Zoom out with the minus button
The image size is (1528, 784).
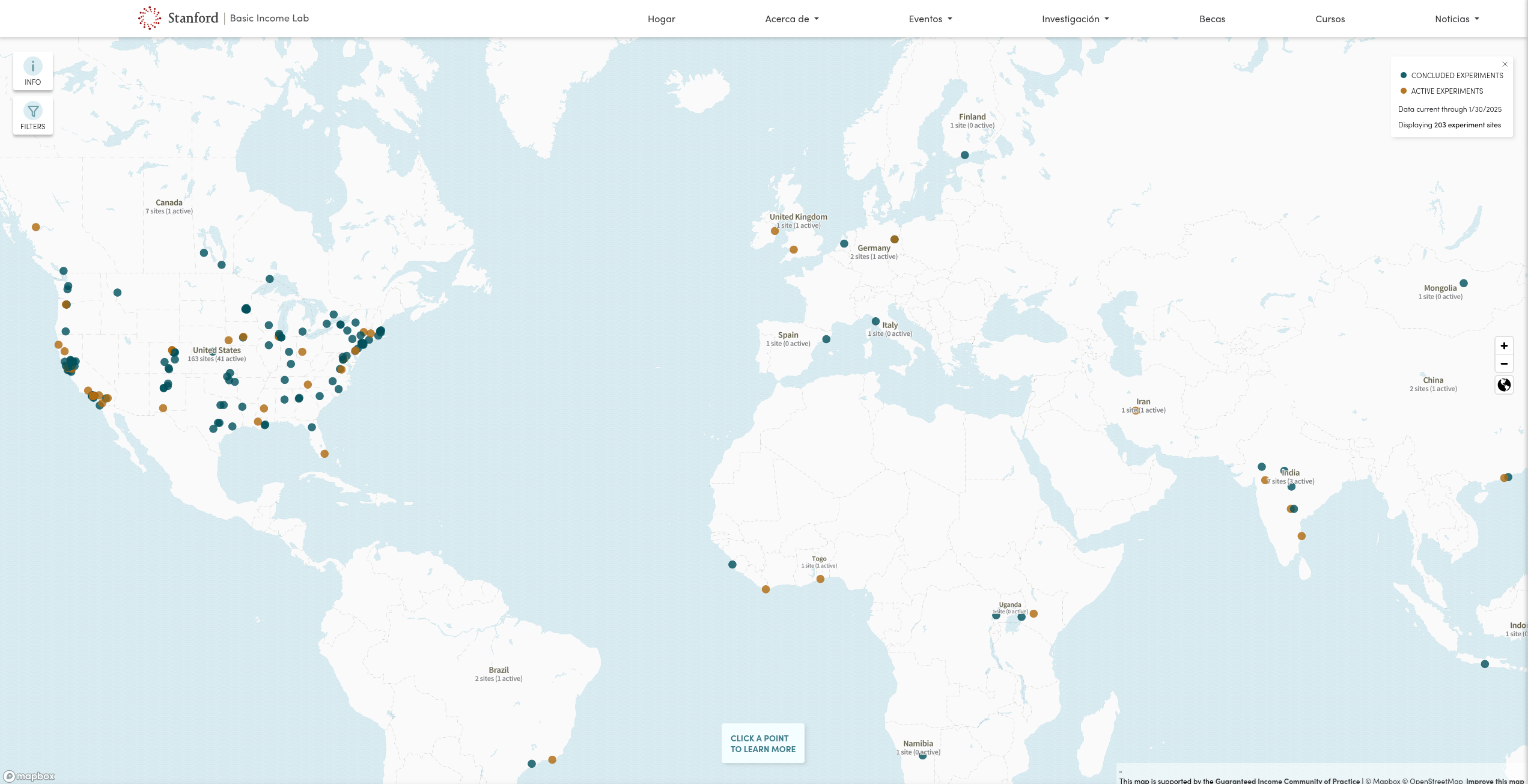coord(1504,363)
